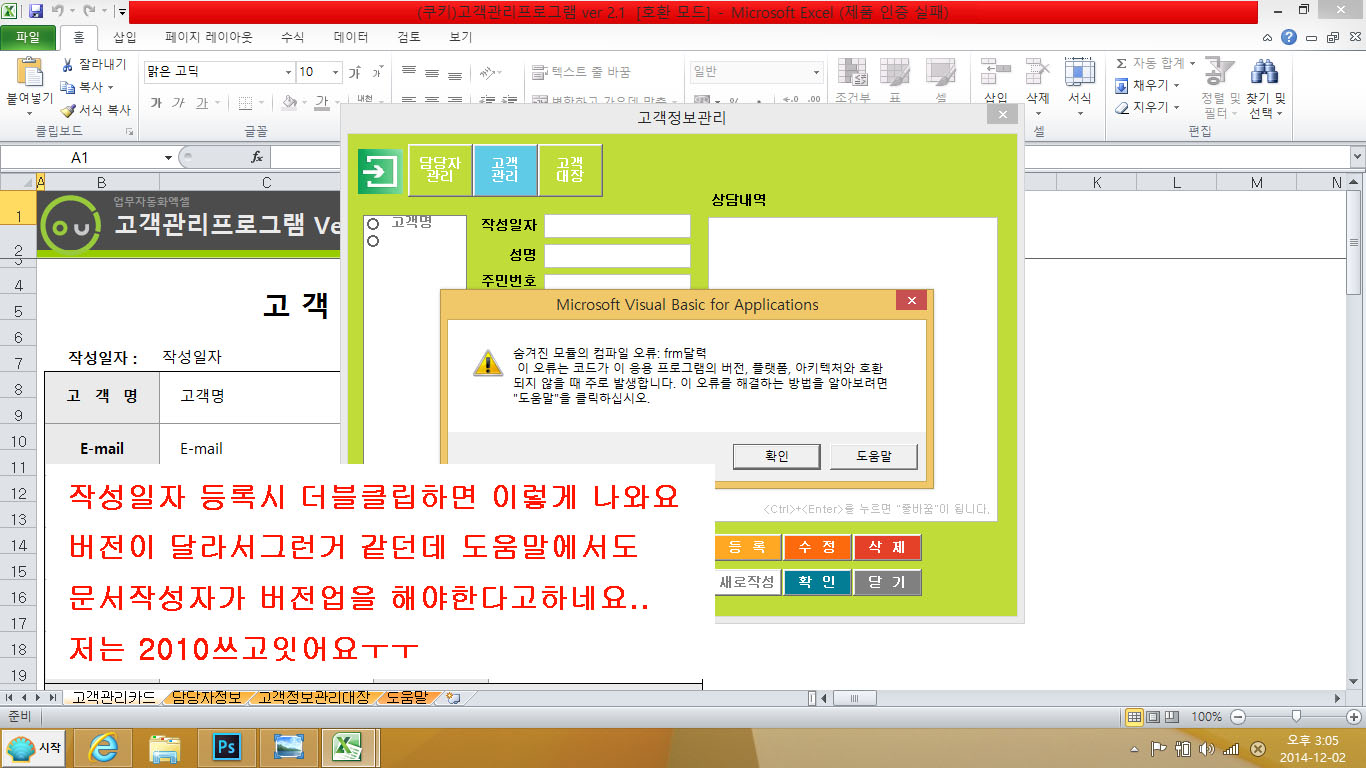Image resolution: width=1366 pixels, height=768 pixels.
Task: Open the 고객정보관리대장 sheet tab
Action: (314, 698)
